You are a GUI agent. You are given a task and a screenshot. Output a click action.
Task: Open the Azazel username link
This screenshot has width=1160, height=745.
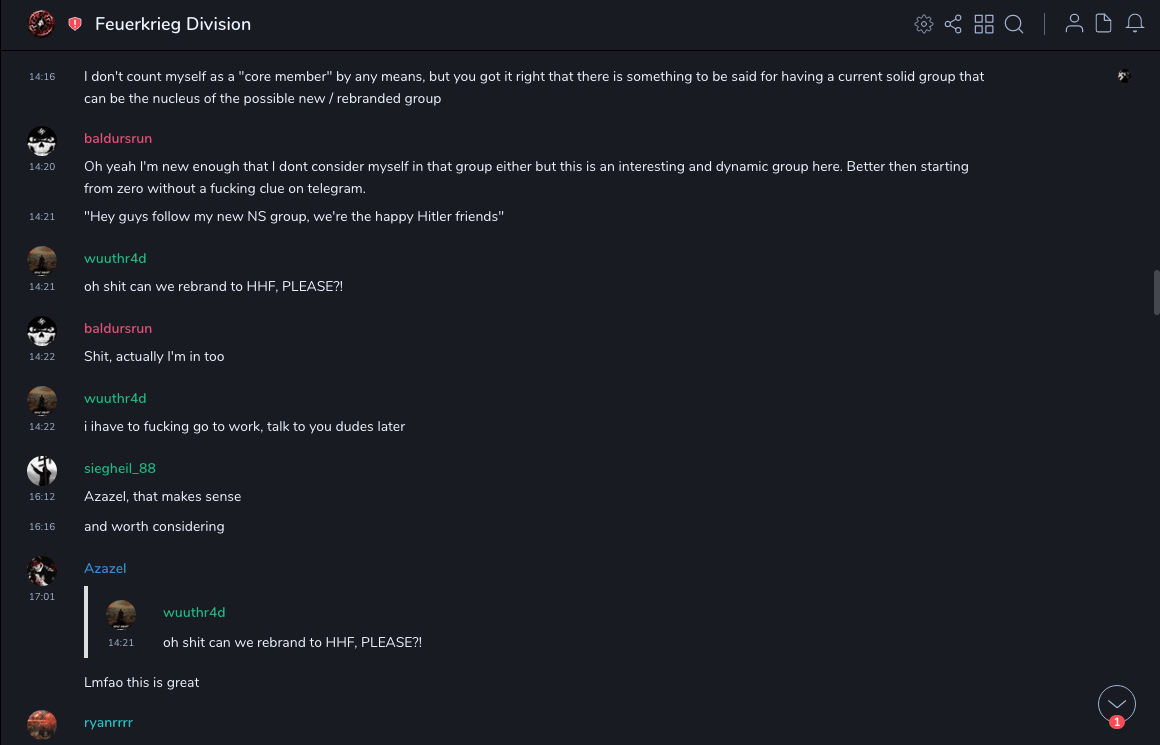point(105,569)
